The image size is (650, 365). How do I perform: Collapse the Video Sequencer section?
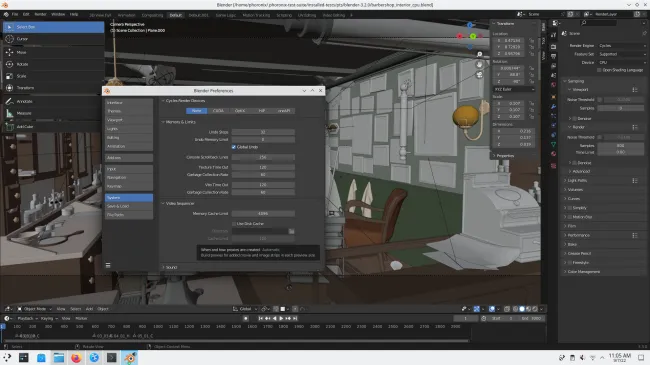point(178,204)
